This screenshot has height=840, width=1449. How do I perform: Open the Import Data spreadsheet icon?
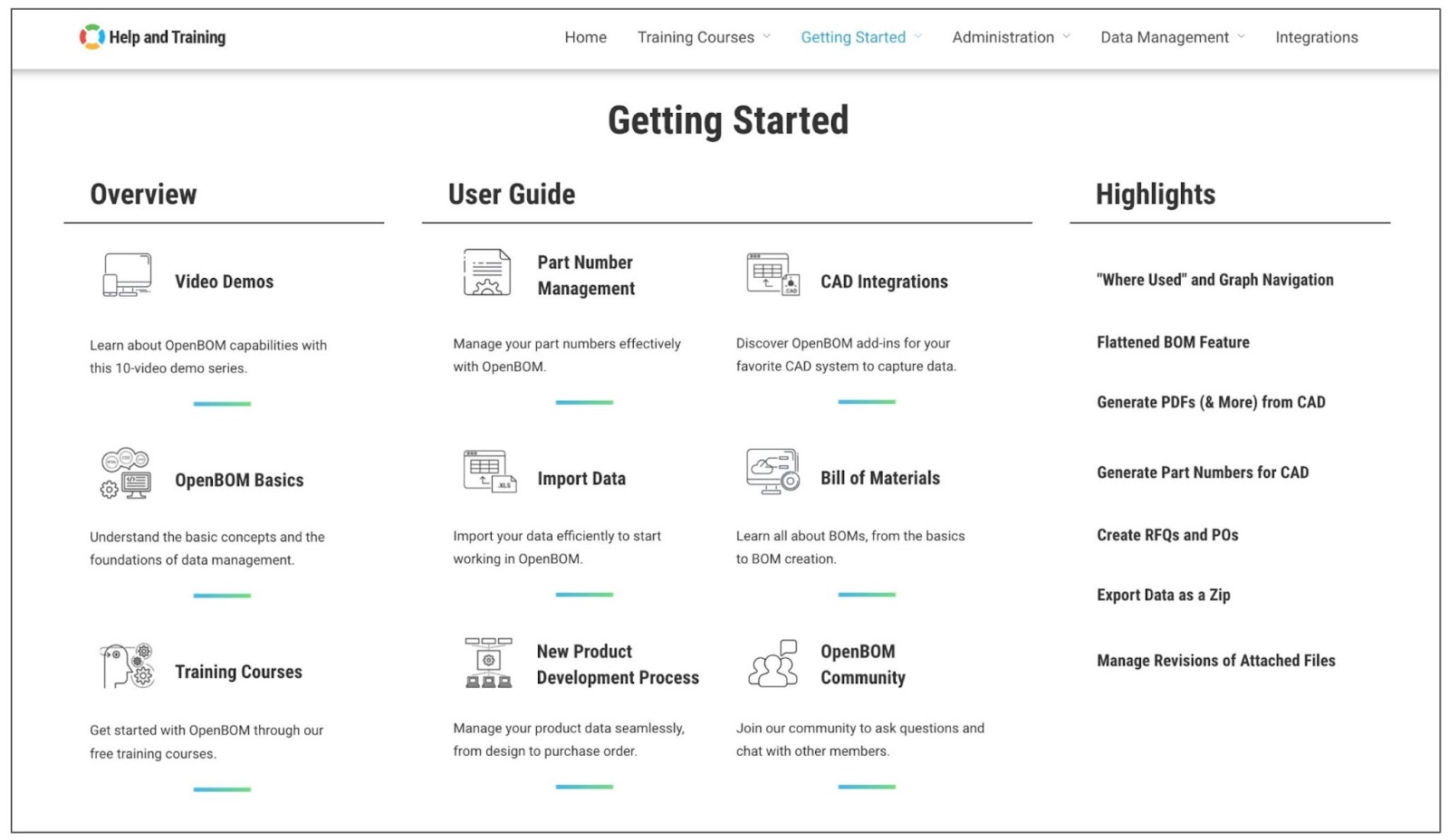[490, 472]
